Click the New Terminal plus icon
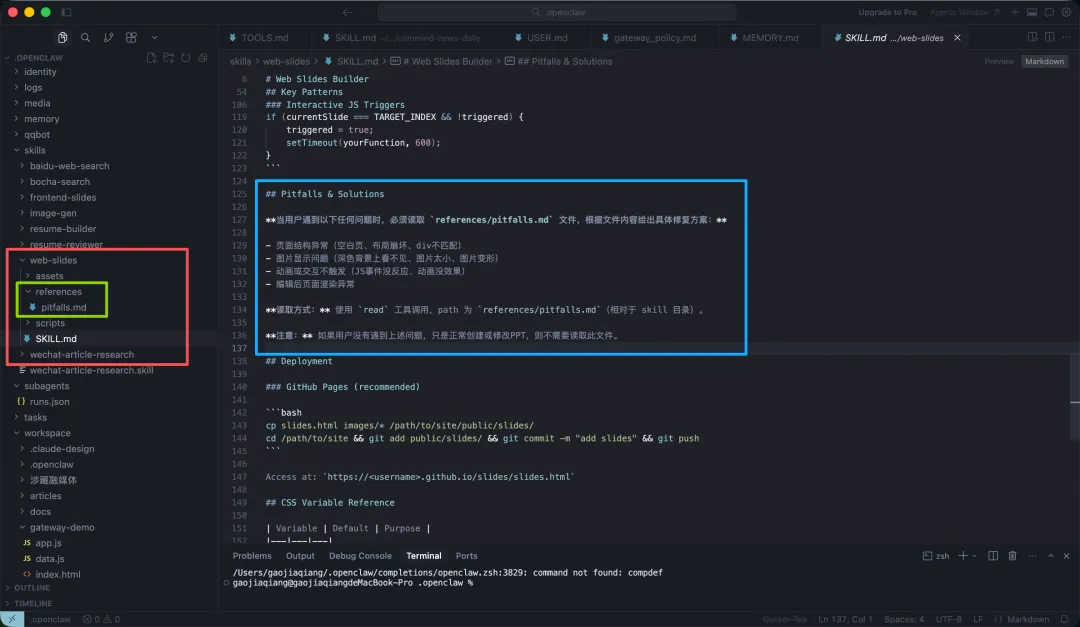 [x=963, y=556]
